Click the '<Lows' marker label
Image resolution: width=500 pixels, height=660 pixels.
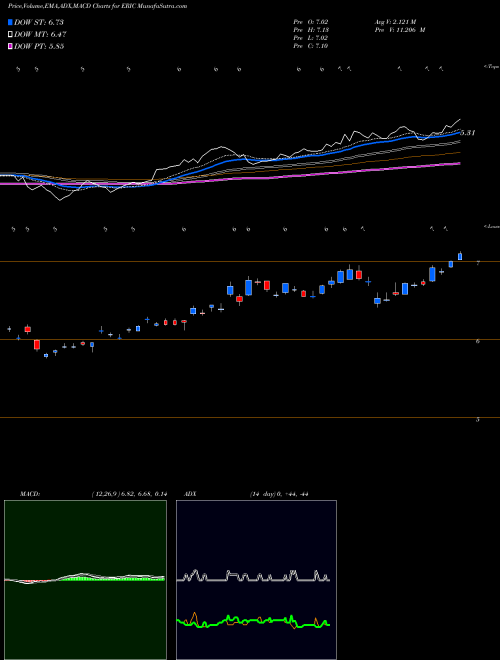pos(492,227)
